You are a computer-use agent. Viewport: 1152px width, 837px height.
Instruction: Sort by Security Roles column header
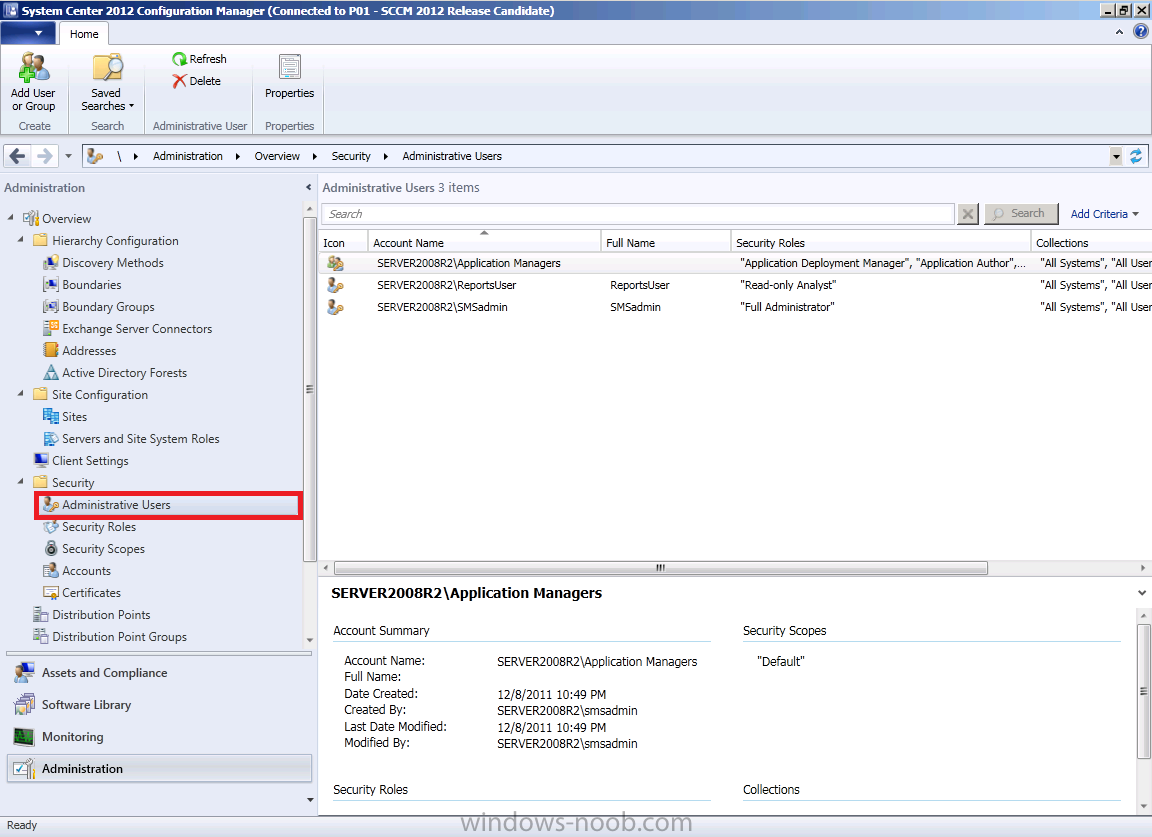click(x=880, y=243)
